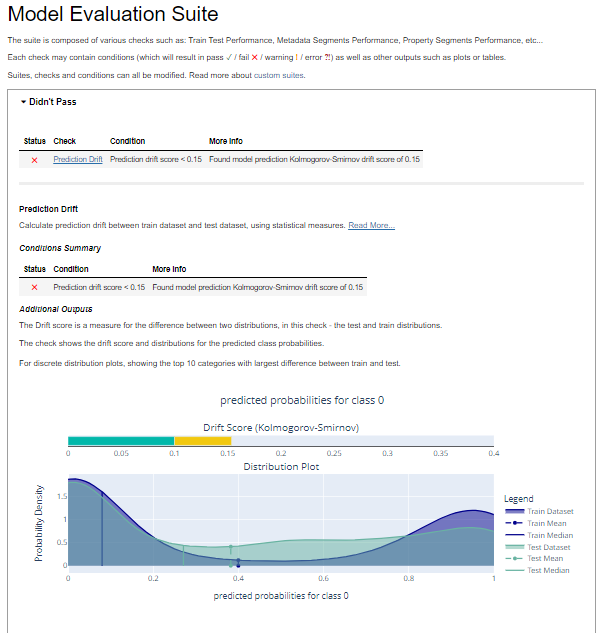The height and width of the screenshot is (633, 602).
Task: Click the Read More link
Action: coord(371,225)
